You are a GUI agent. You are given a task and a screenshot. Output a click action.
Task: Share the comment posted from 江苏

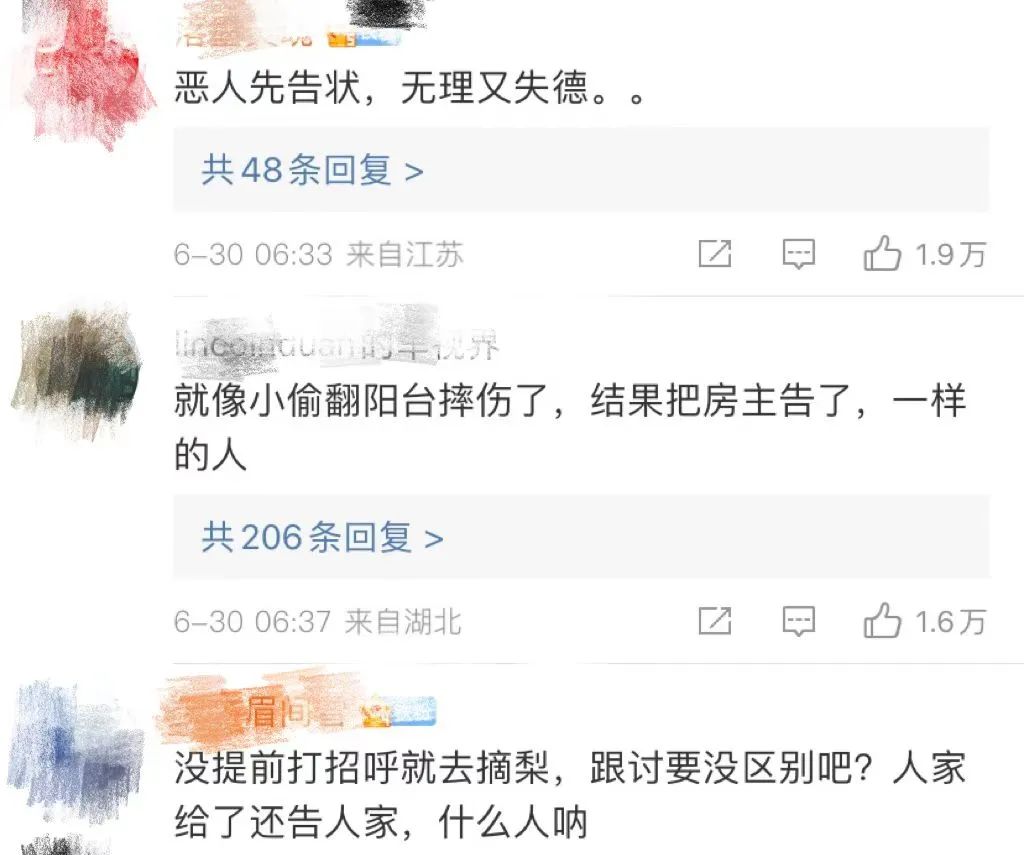(x=715, y=254)
